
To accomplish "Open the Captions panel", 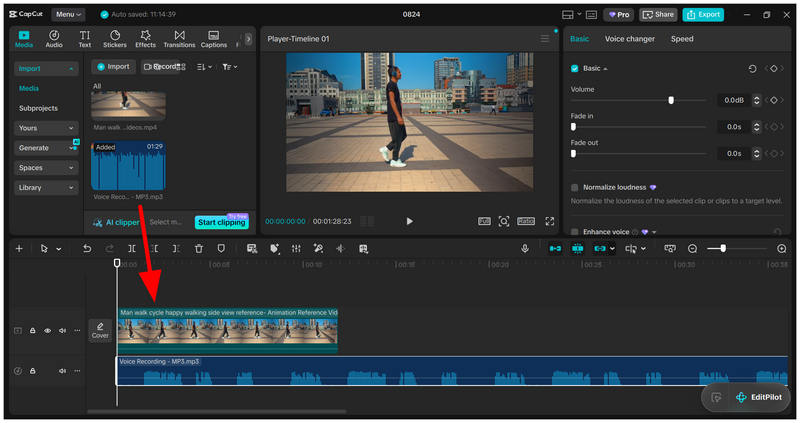I will click(214, 39).
